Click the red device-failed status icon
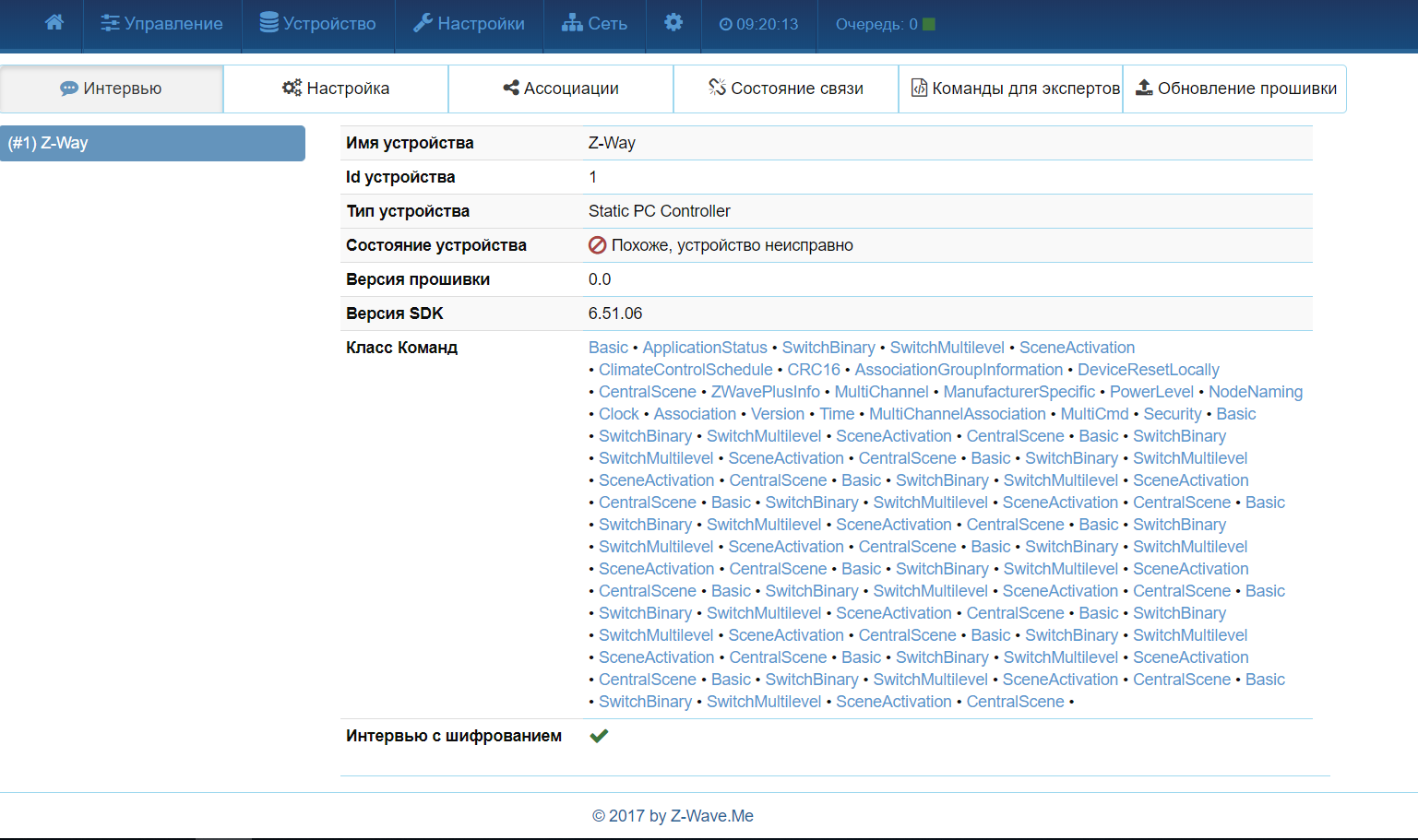 pos(598,245)
